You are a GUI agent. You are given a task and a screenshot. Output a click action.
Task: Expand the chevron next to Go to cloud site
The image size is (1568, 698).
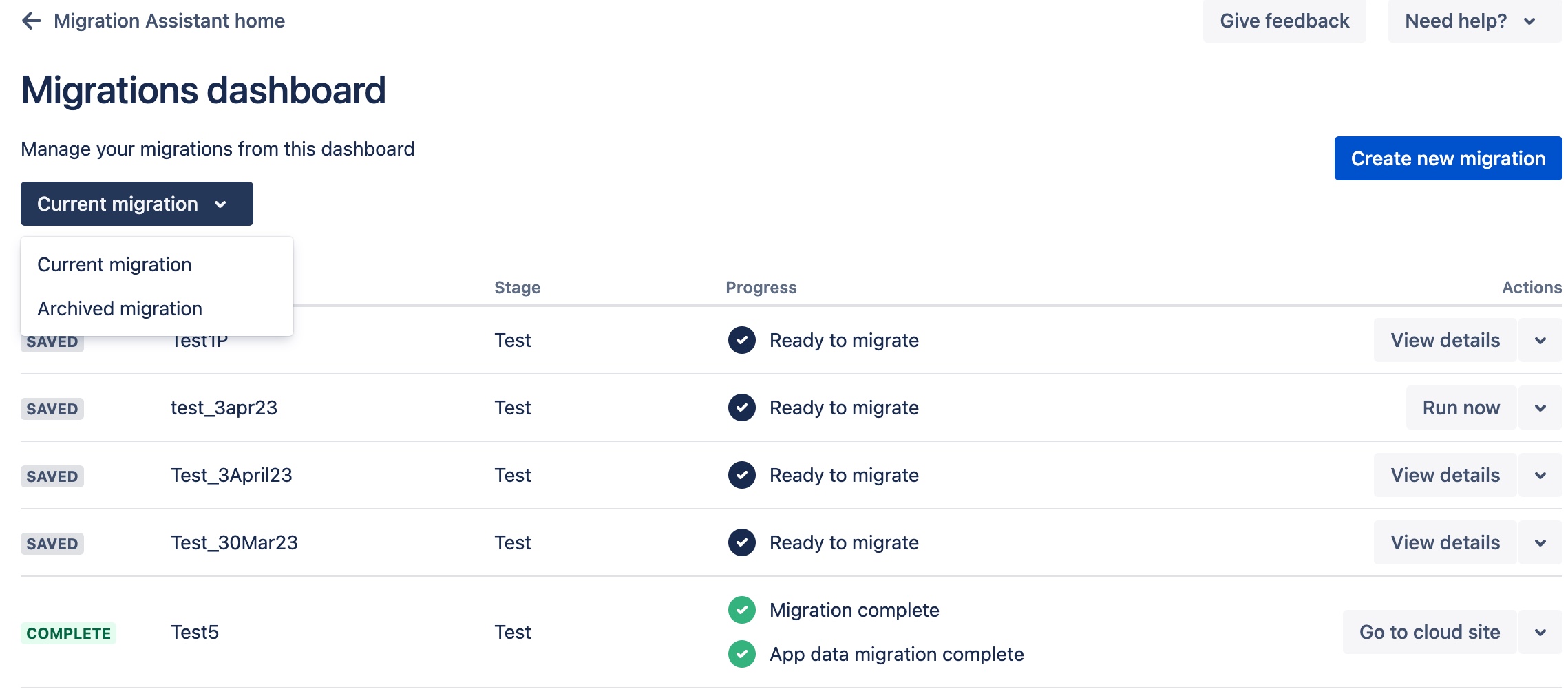click(1540, 633)
